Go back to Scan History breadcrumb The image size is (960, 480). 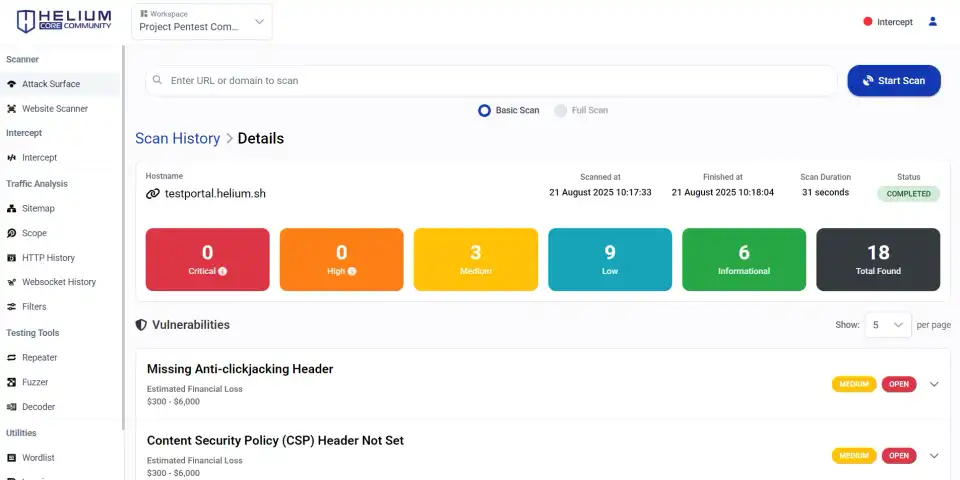pyautogui.click(x=177, y=138)
